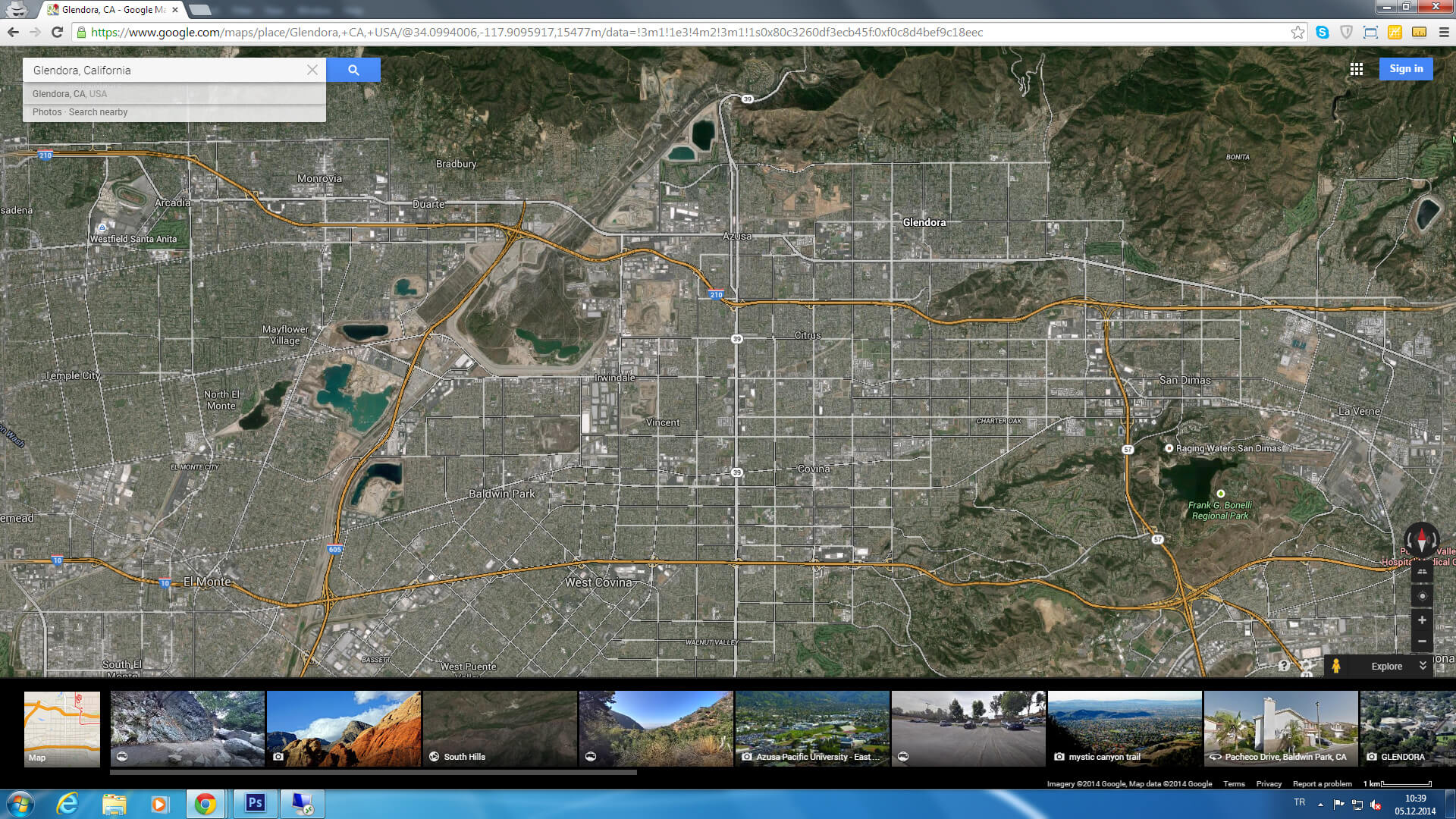Click the help question mark icon
1456x819 pixels.
(1283, 666)
